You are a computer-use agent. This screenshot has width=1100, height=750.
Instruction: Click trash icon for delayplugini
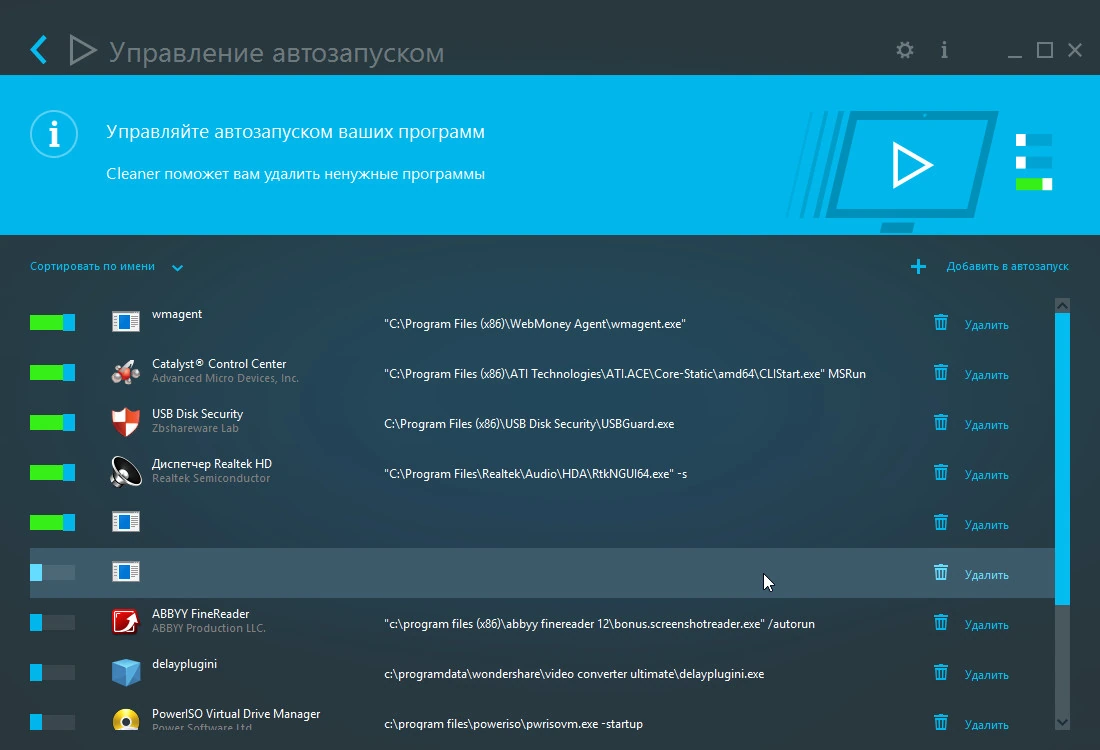click(941, 672)
